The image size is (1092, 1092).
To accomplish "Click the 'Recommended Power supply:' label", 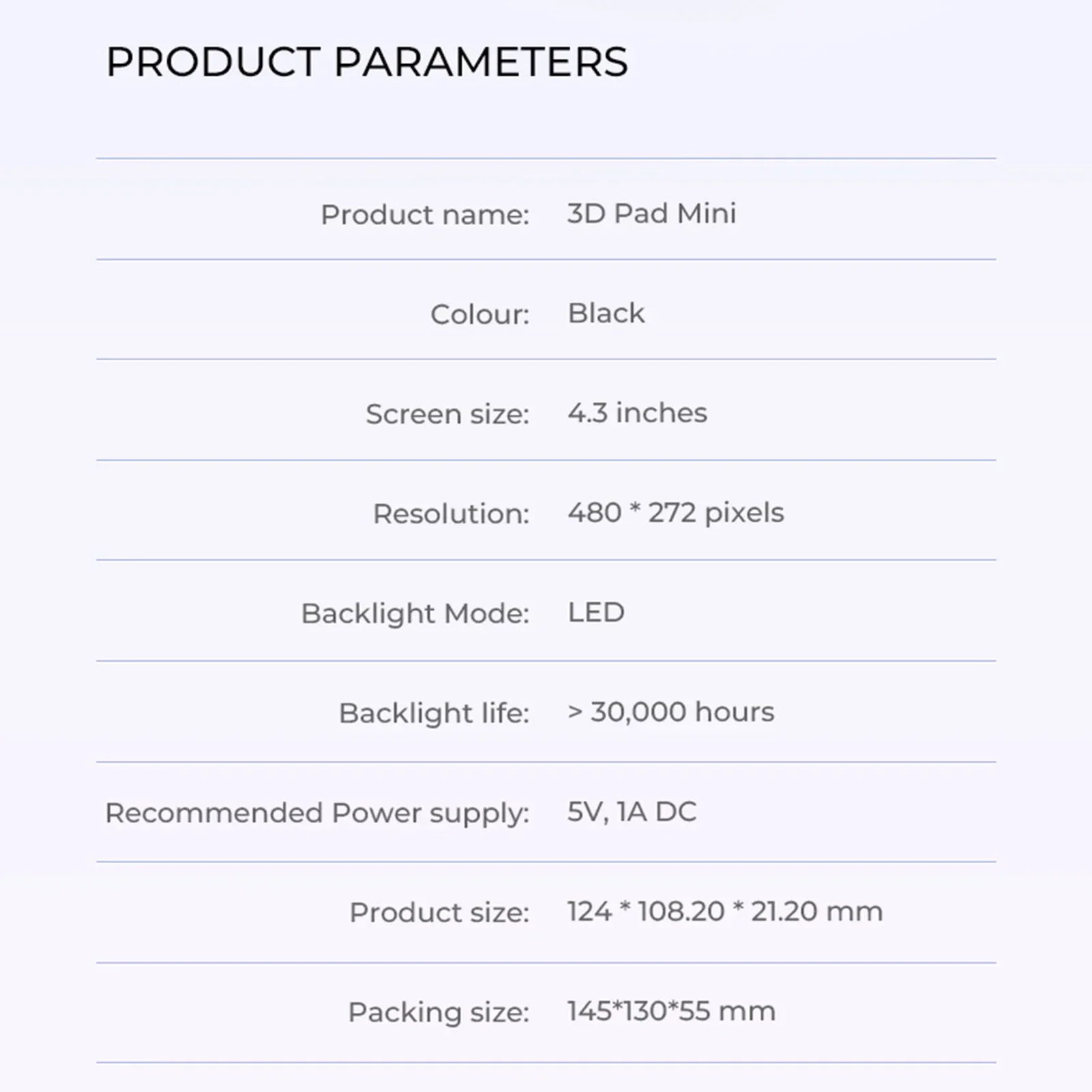I will coord(316,812).
